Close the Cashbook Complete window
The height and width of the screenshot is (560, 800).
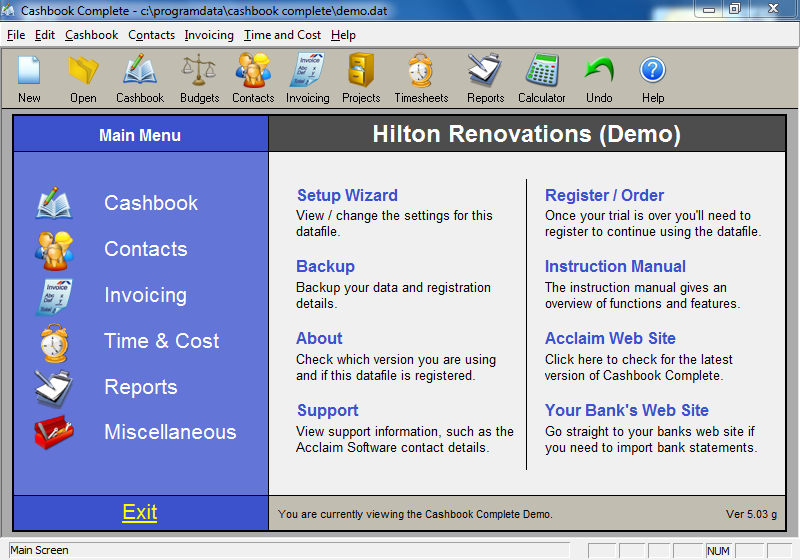pos(773,9)
